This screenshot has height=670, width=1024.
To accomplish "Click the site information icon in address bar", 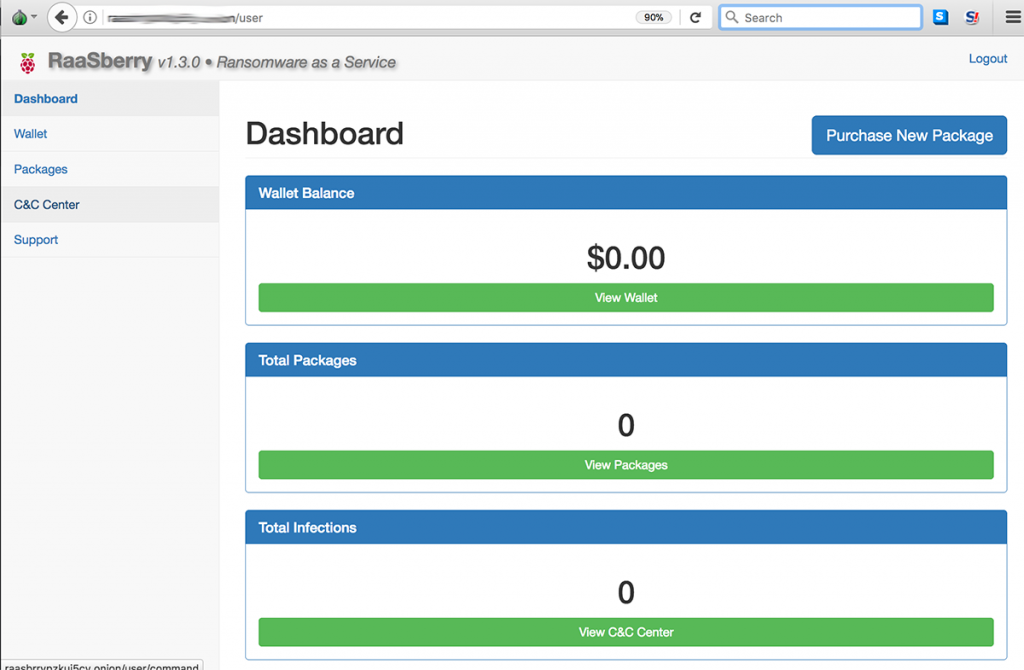I will click(x=90, y=18).
